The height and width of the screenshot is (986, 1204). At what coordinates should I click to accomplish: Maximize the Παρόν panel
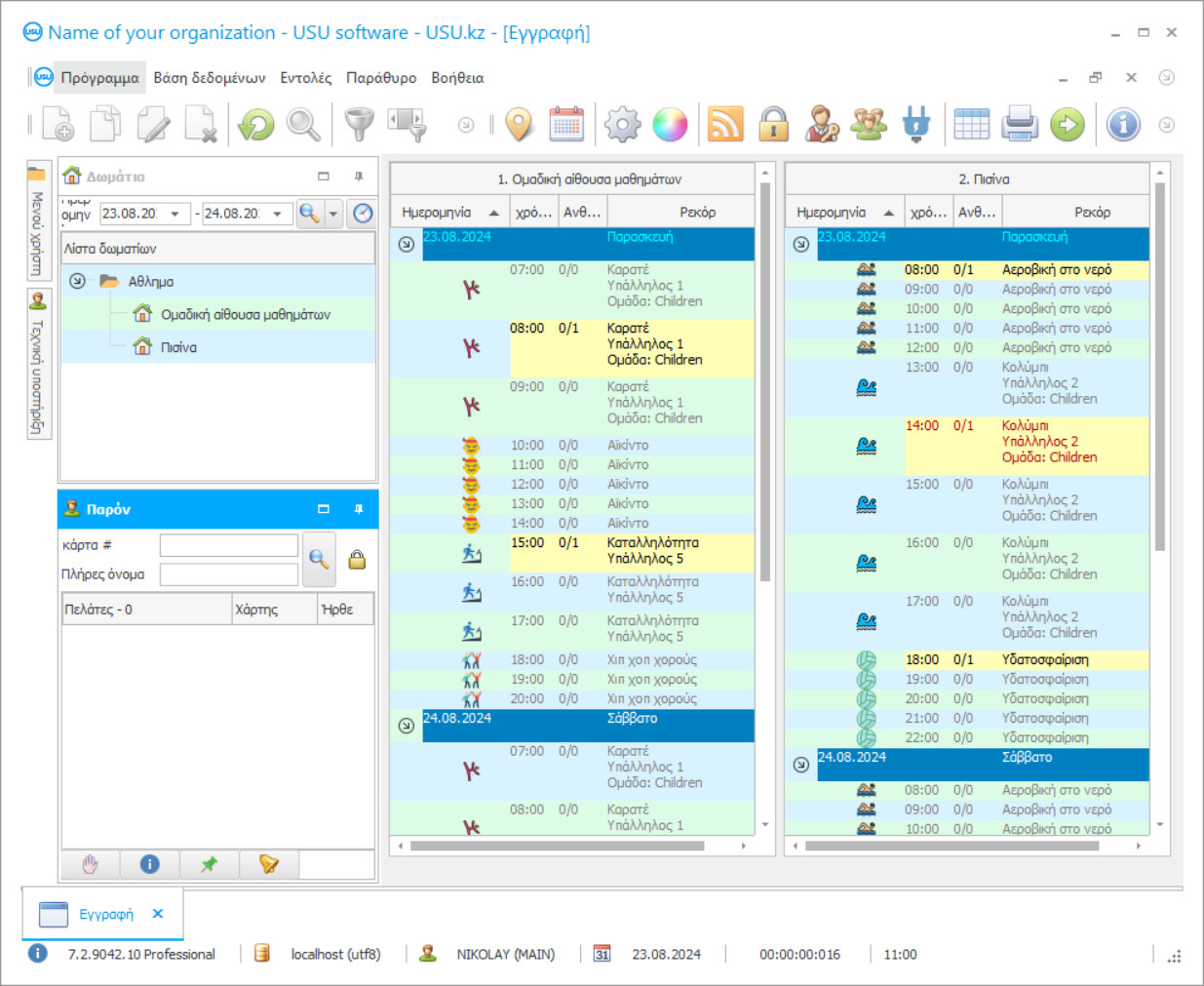point(324,509)
